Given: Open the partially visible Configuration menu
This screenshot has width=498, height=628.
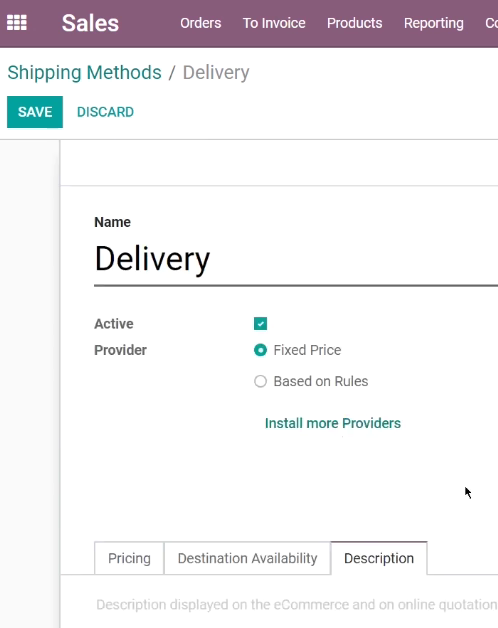Looking at the screenshot, I should click(x=492, y=23).
